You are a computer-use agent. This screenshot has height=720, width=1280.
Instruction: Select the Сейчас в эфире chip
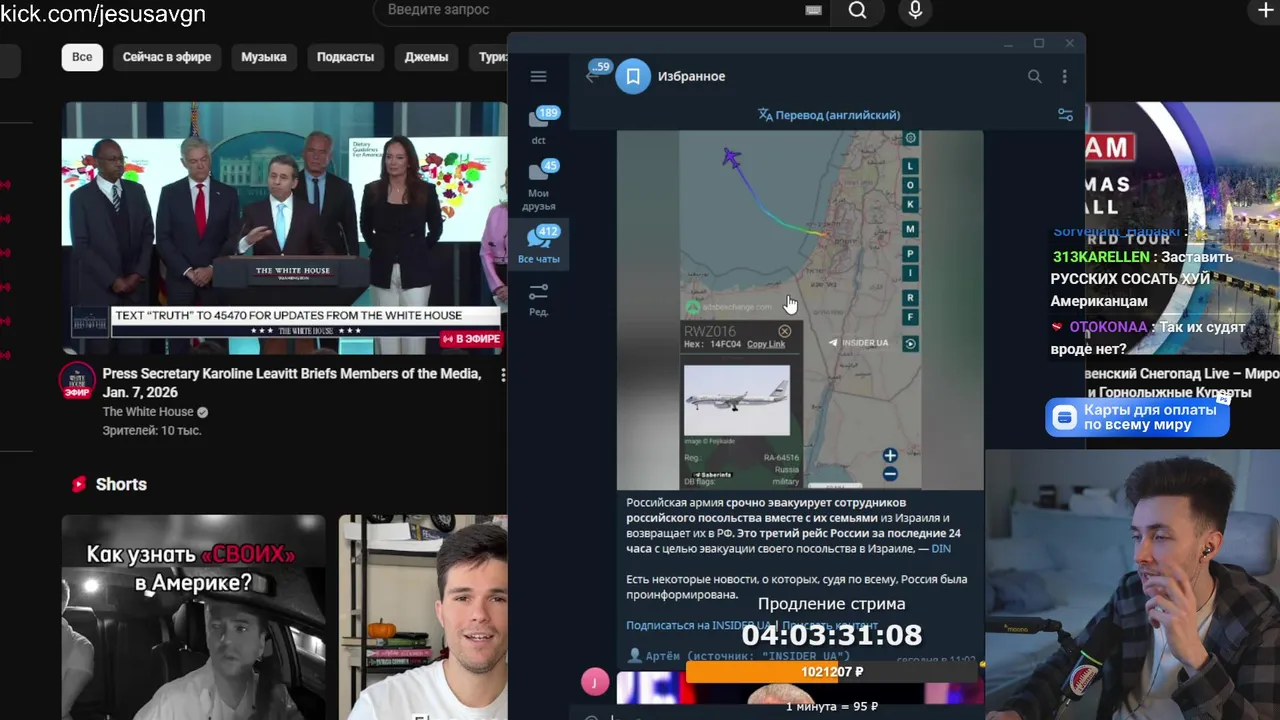(167, 57)
